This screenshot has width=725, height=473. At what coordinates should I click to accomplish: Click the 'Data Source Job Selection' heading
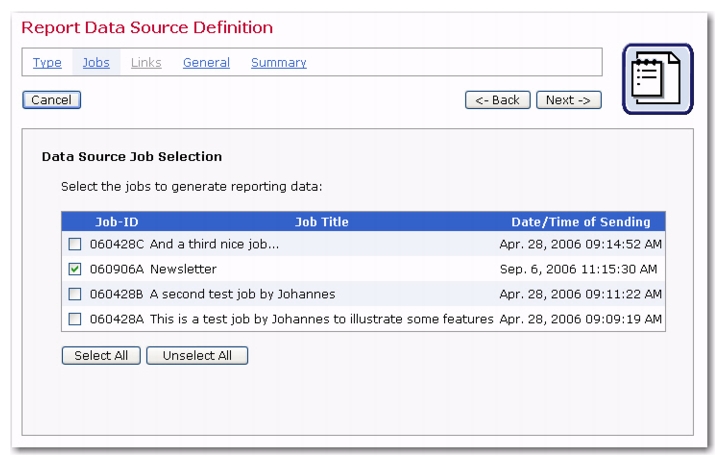[132, 157]
